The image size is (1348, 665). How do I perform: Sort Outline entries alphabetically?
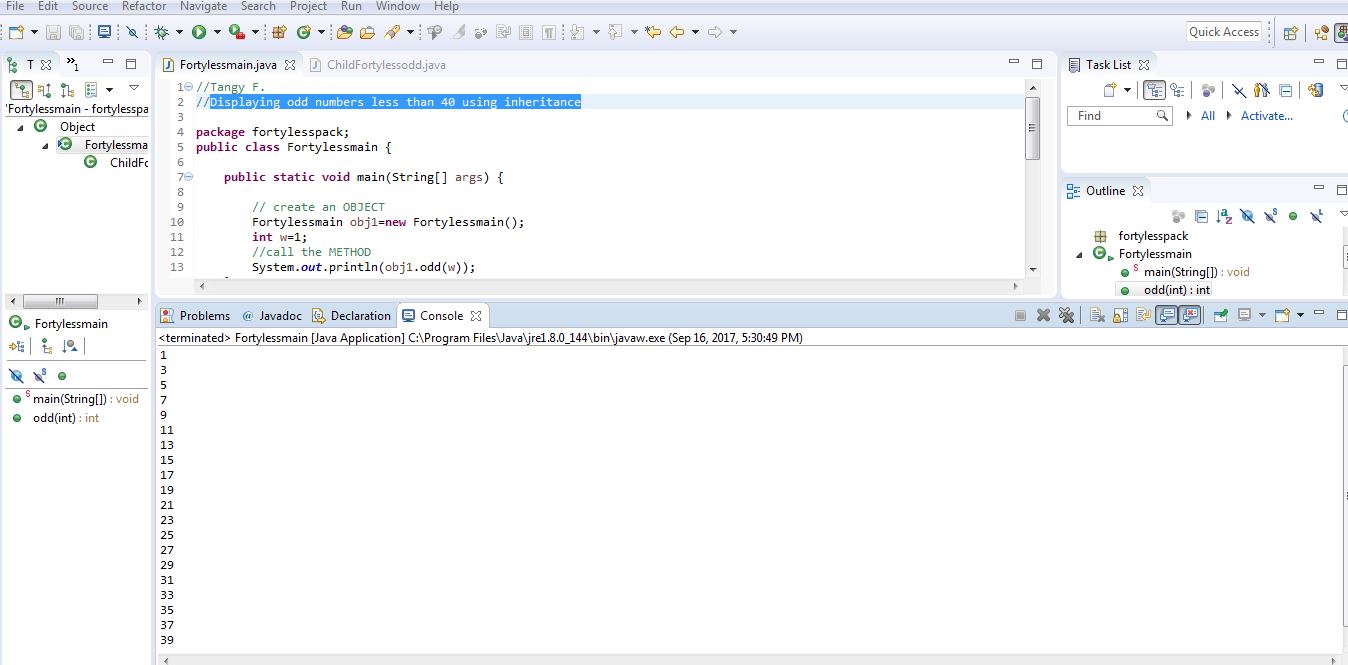coord(1222,216)
